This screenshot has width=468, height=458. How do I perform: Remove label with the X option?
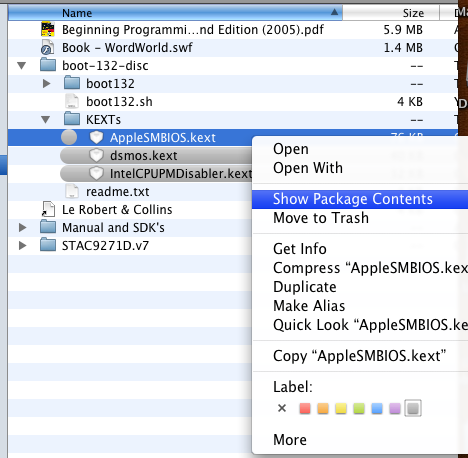[x=282, y=408]
